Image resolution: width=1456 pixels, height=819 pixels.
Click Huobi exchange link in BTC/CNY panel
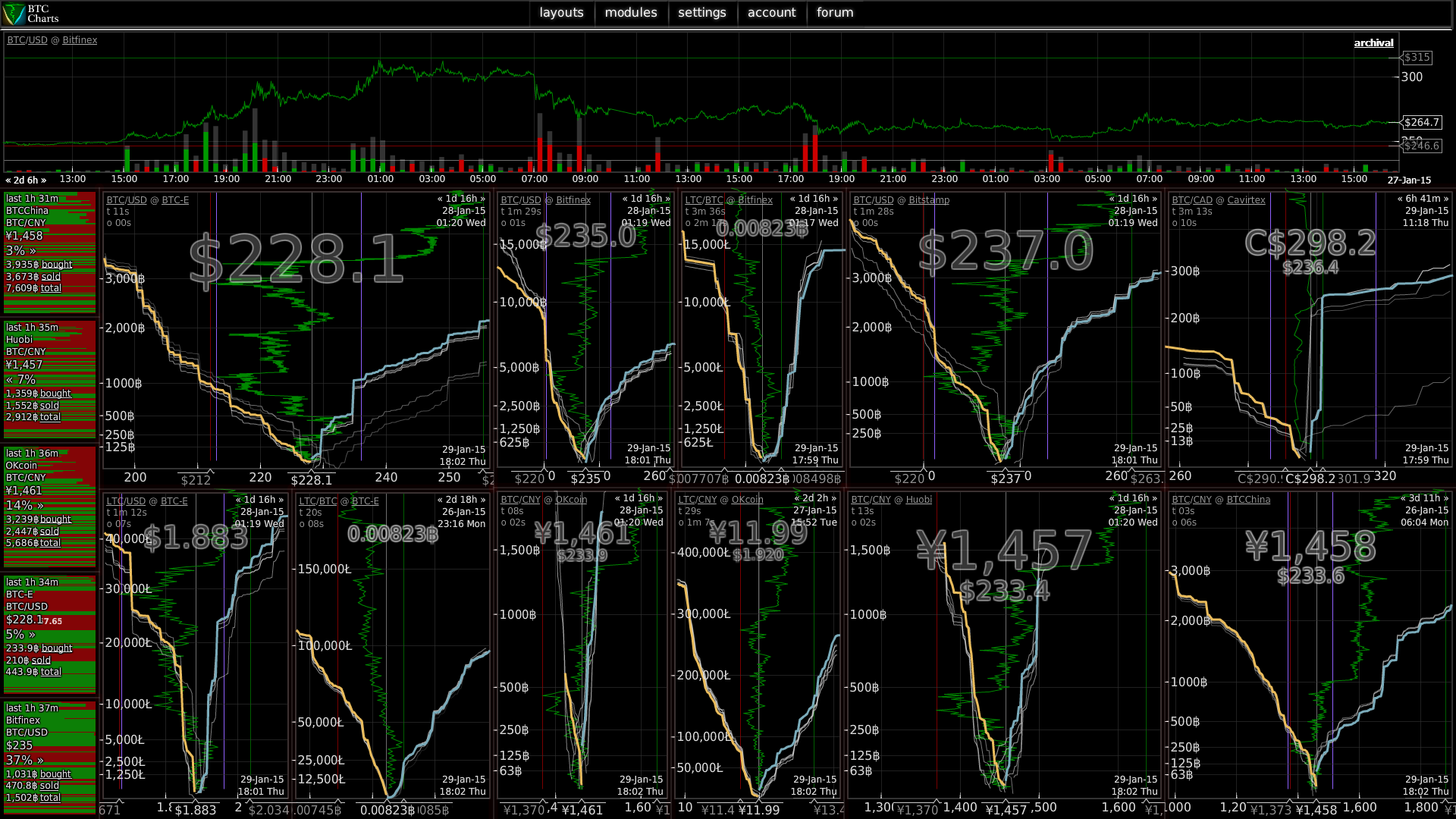918,500
